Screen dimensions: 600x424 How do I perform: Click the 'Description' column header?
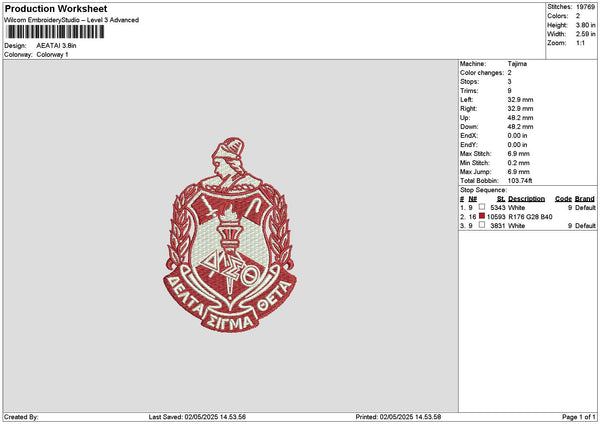pos(527,199)
